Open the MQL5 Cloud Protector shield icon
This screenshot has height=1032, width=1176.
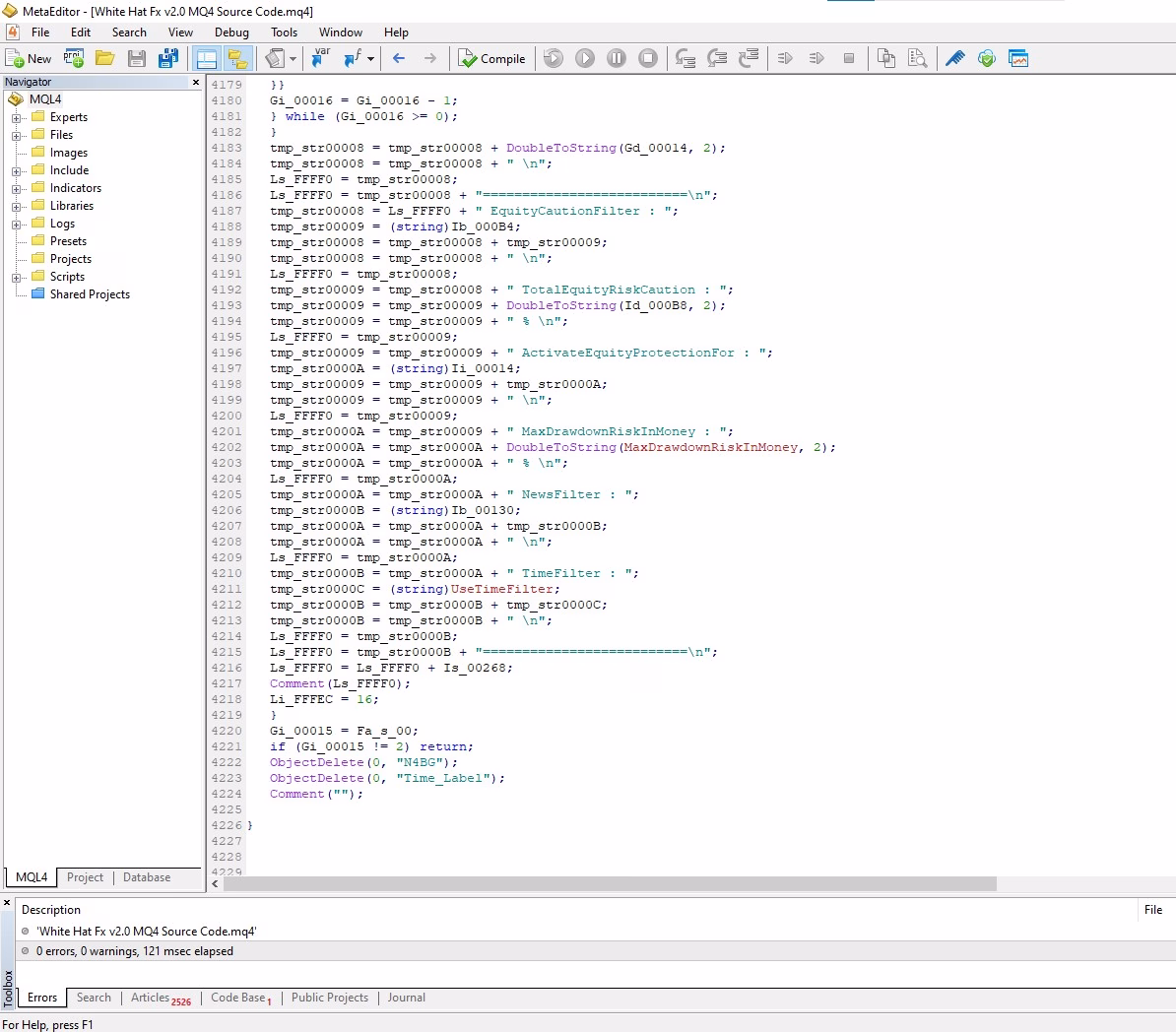986,59
